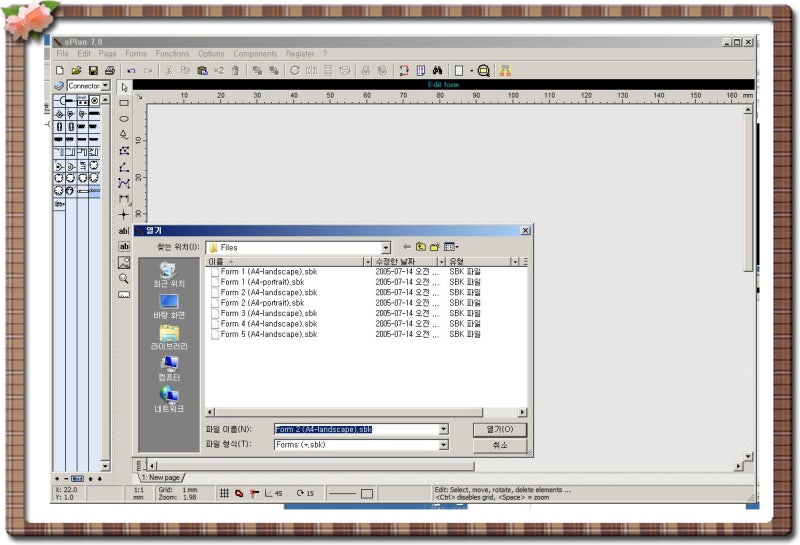Click the fill style square in the status bar
800x545 pixels.
(367, 493)
